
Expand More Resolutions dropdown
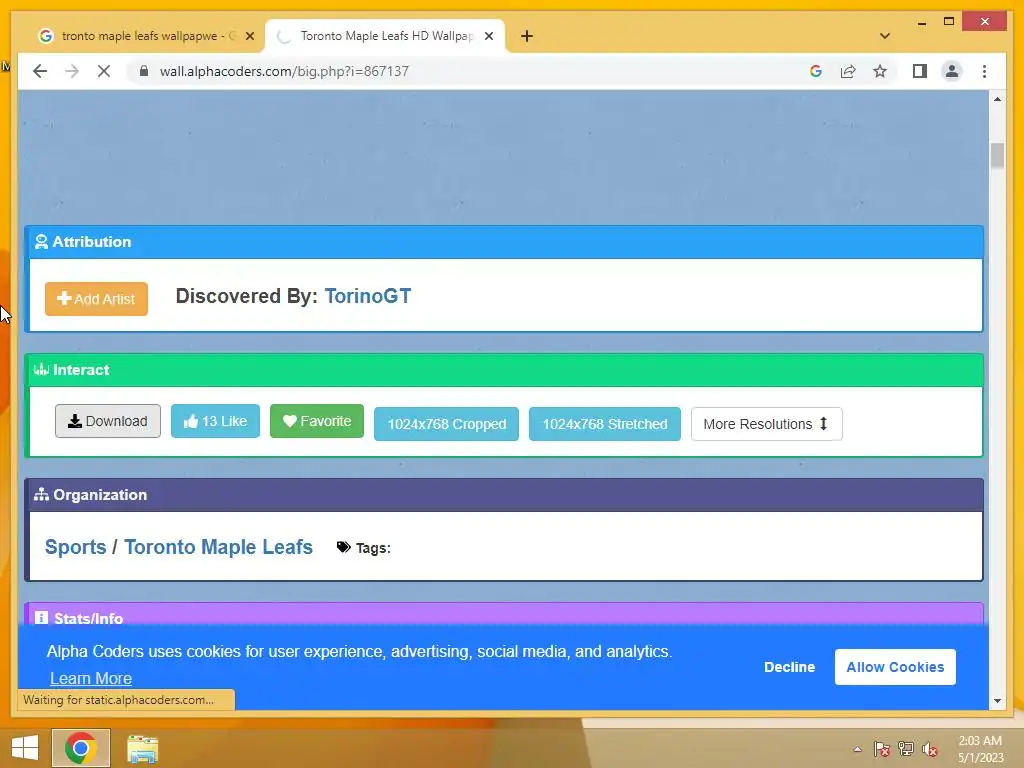coord(767,424)
